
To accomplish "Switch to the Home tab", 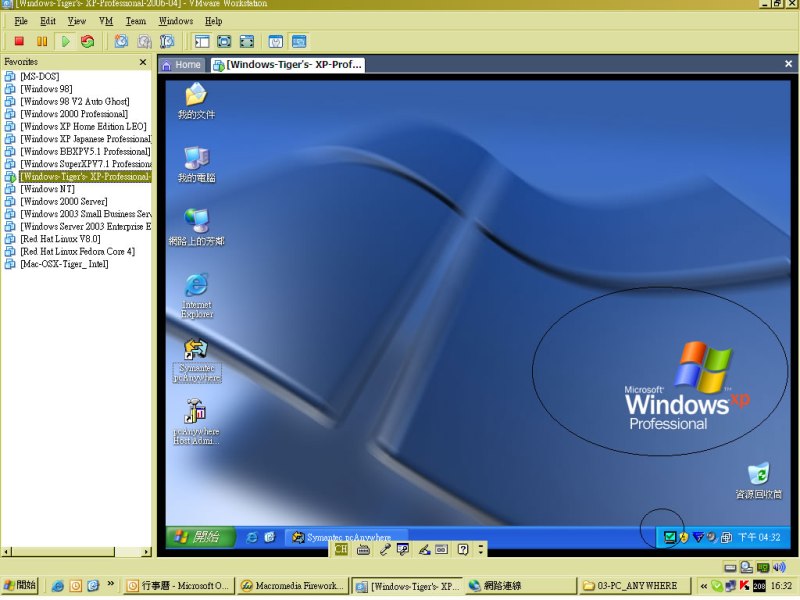I will coord(182,65).
